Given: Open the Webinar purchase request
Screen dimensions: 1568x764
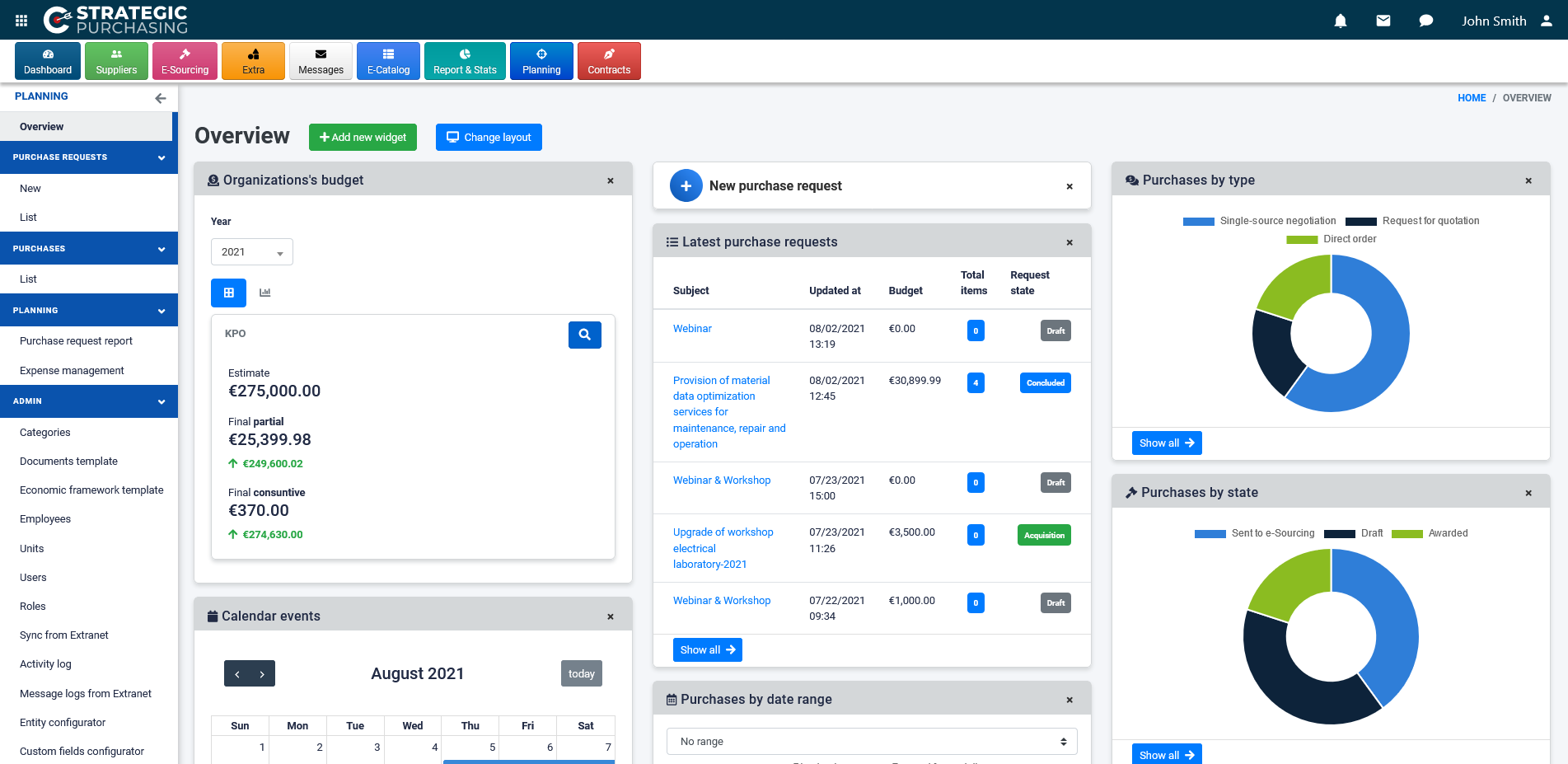Looking at the screenshot, I should tap(692, 328).
